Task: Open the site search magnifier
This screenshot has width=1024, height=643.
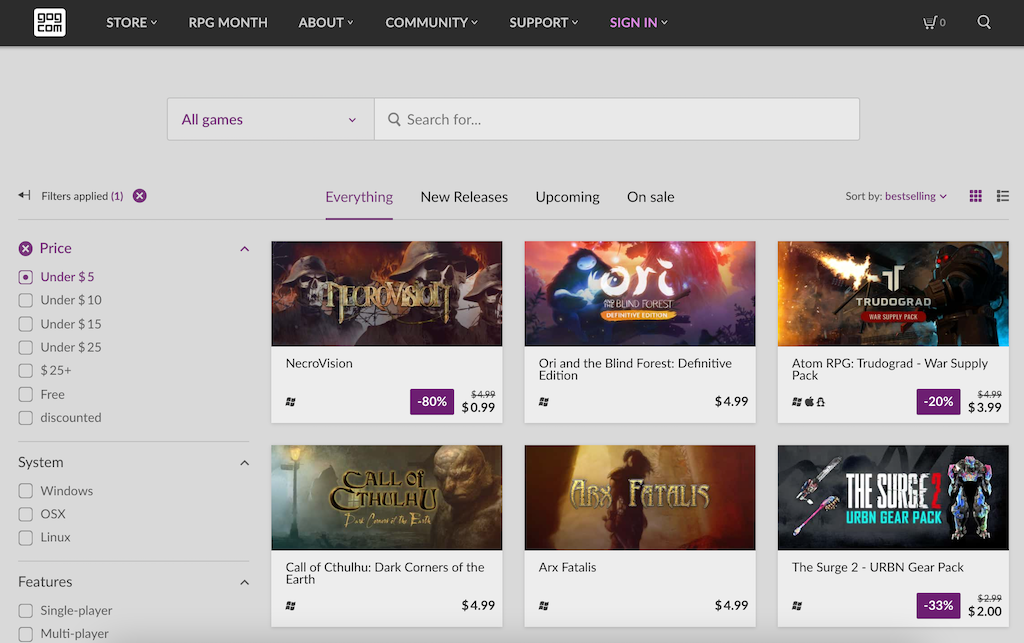Action: [x=983, y=21]
